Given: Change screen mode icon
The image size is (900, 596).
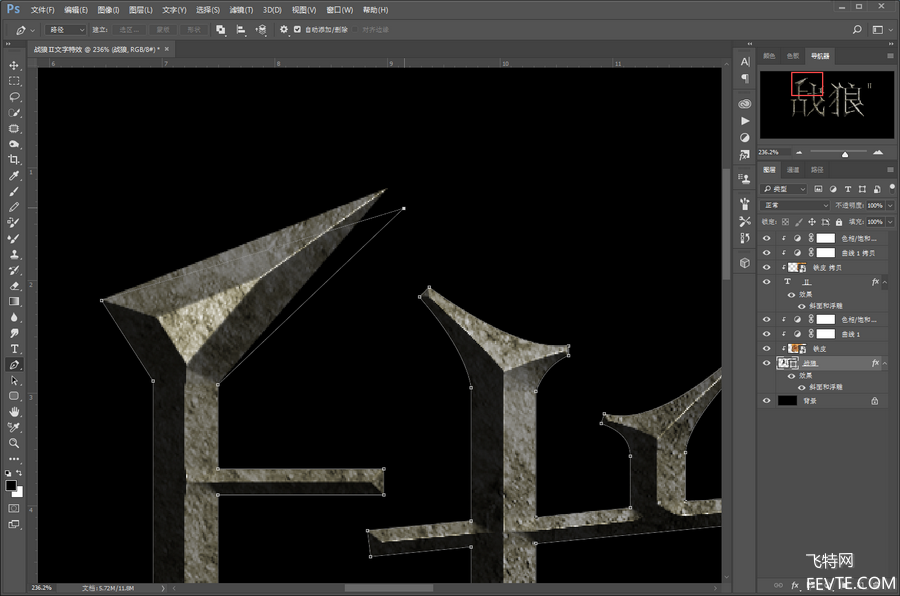Looking at the screenshot, I should click(x=14, y=524).
